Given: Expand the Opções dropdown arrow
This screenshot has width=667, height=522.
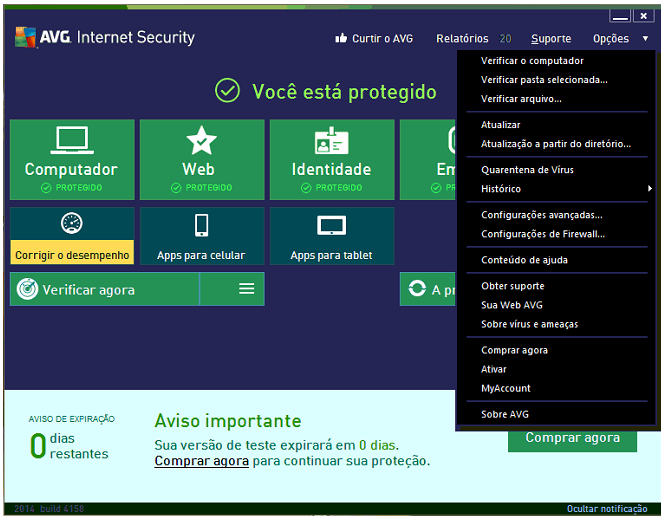Looking at the screenshot, I should click(645, 39).
